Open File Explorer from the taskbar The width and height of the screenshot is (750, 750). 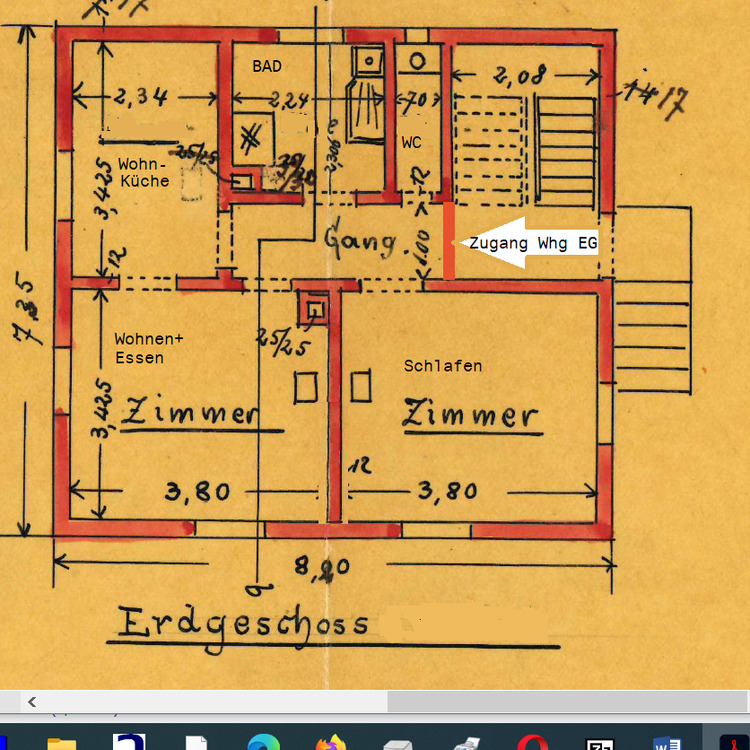click(61, 742)
